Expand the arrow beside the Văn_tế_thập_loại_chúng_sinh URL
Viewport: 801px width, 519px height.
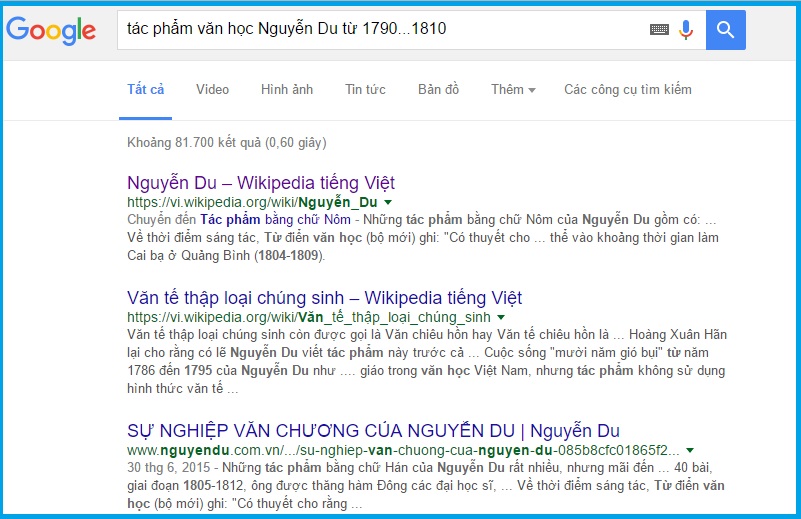pos(498,317)
